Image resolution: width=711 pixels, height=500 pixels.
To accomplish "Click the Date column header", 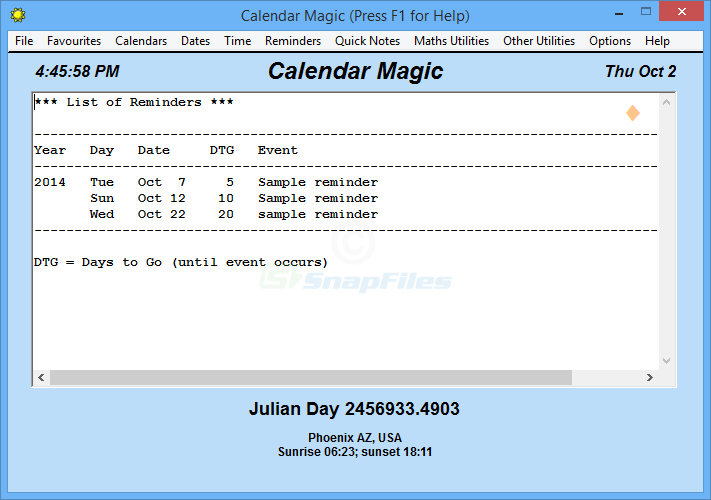I will [x=154, y=150].
